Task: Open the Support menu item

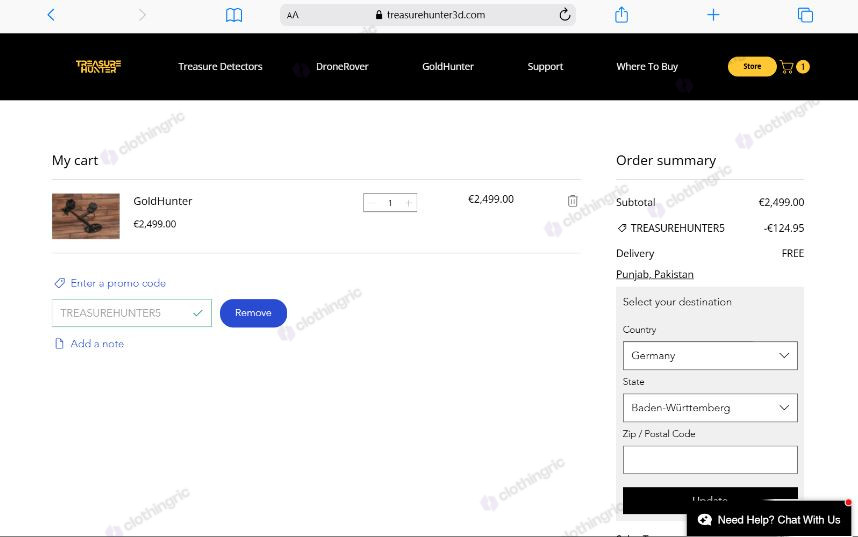Action: click(x=545, y=66)
